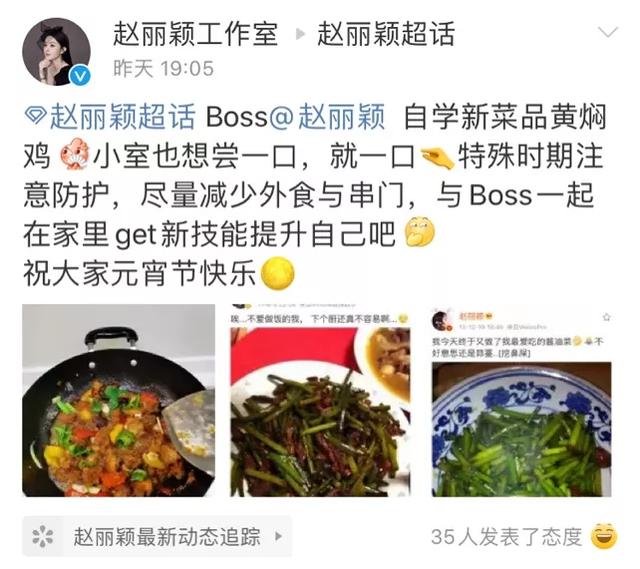Open 赵丽颖超话 in the post header
The height and width of the screenshot is (569, 640).
pyautogui.click(x=386, y=33)
